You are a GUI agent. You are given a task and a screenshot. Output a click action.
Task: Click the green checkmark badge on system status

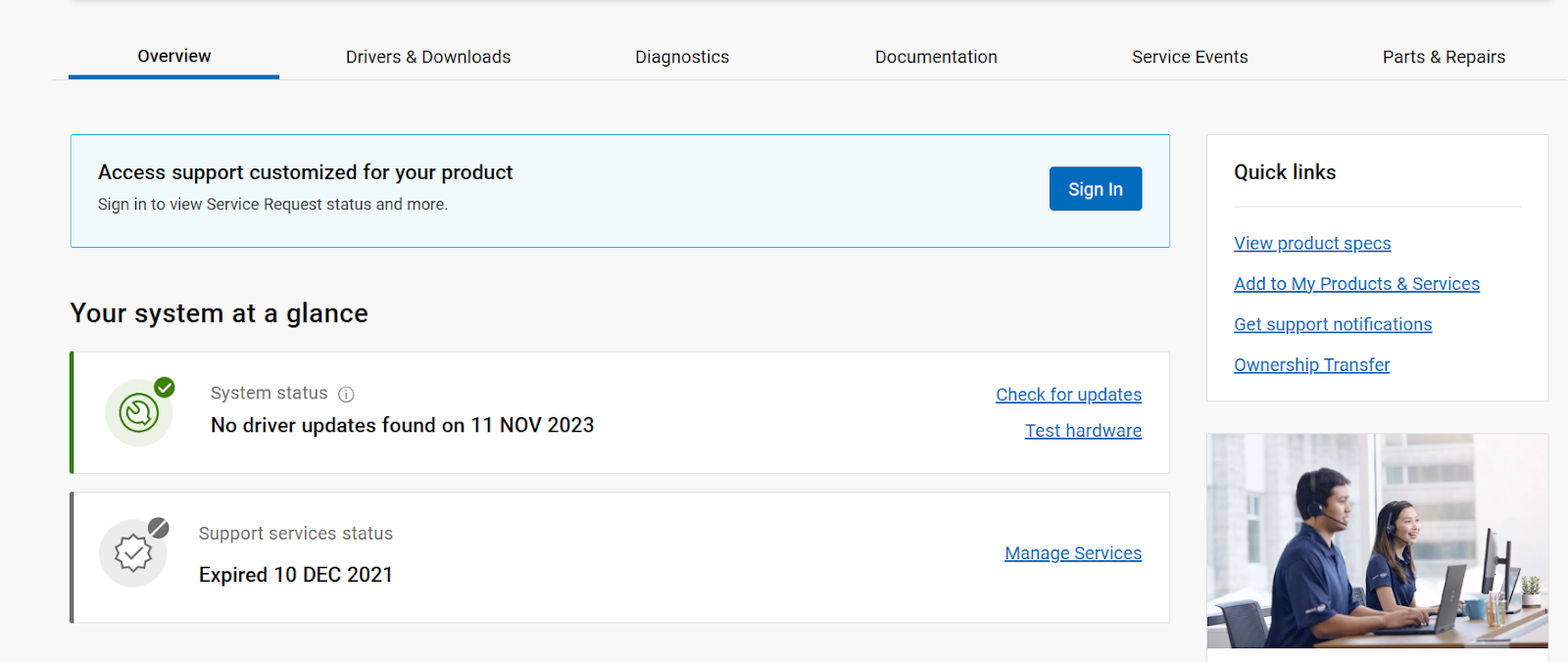[x=165, y=388]
